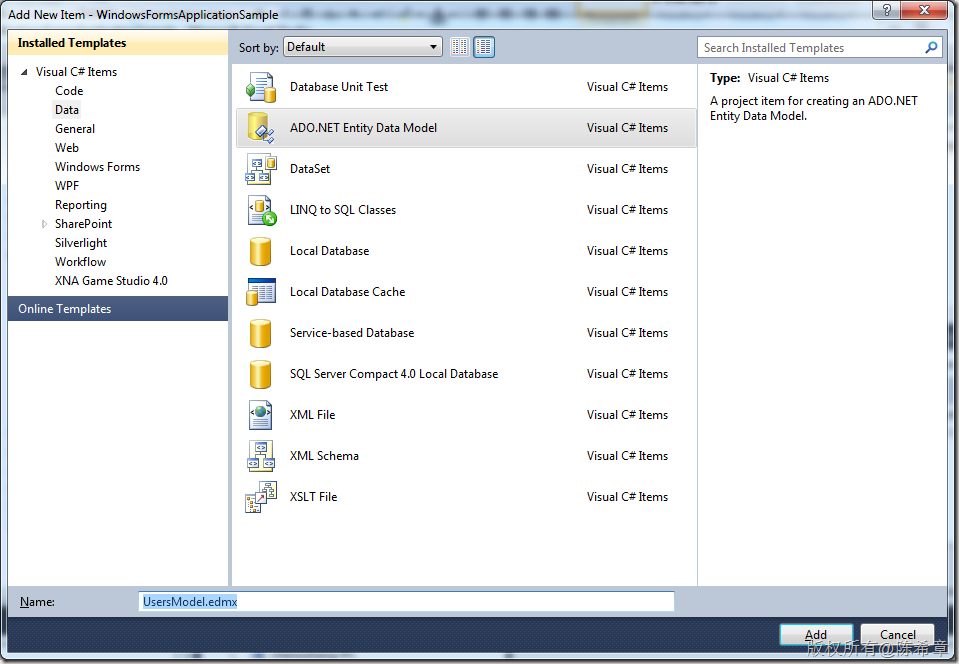Screen dimensions: 959x664
Task: Select the Data category
Action: pos(67,110)
